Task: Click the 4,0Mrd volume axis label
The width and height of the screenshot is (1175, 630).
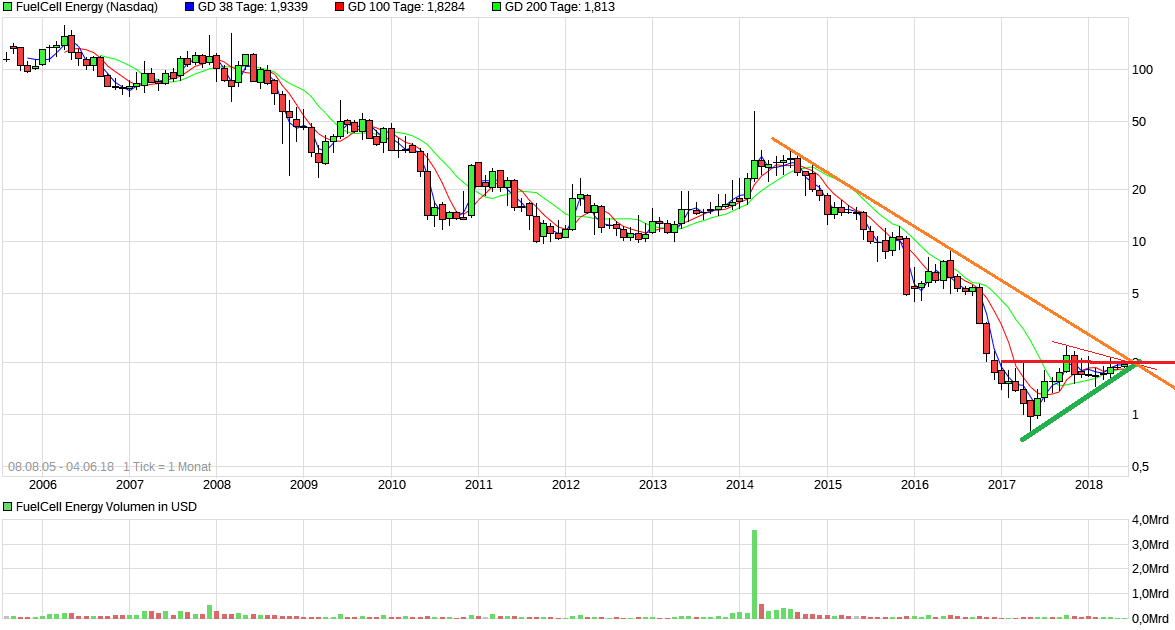Action: (x=1152, y=521)
